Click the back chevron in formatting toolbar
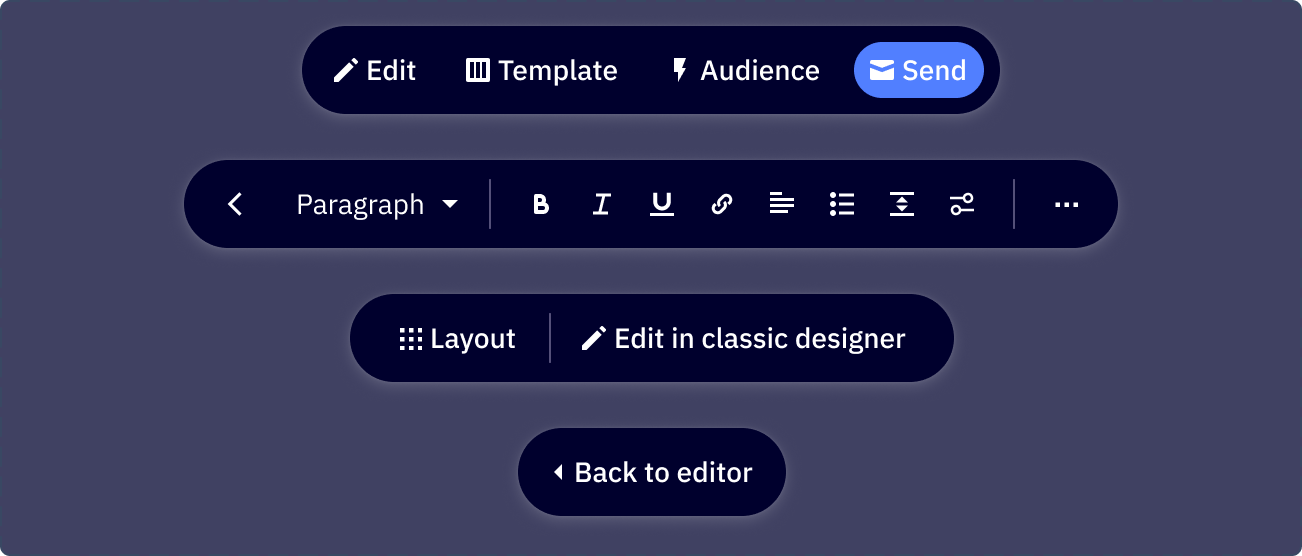1302x556 pixels. click(235, 204)
